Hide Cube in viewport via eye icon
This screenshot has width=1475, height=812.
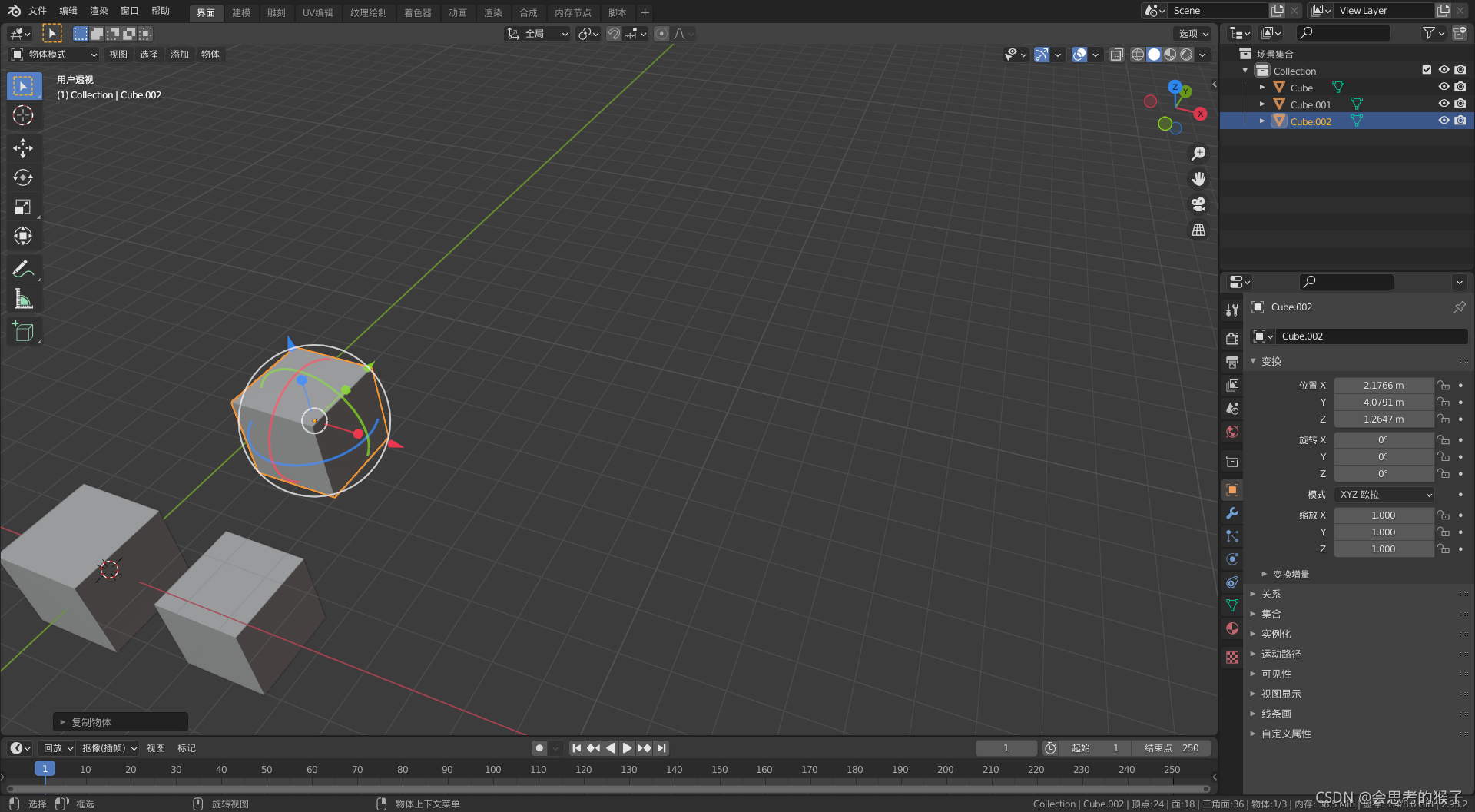click(1444, 87)
